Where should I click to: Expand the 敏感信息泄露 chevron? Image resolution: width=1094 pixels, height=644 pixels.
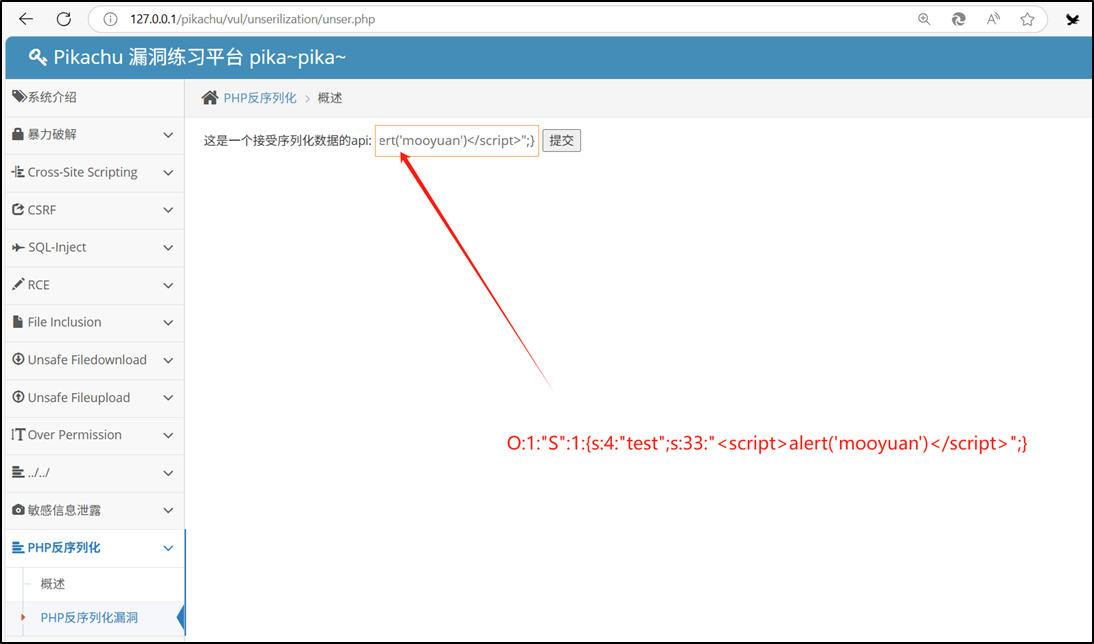point(168,511)
